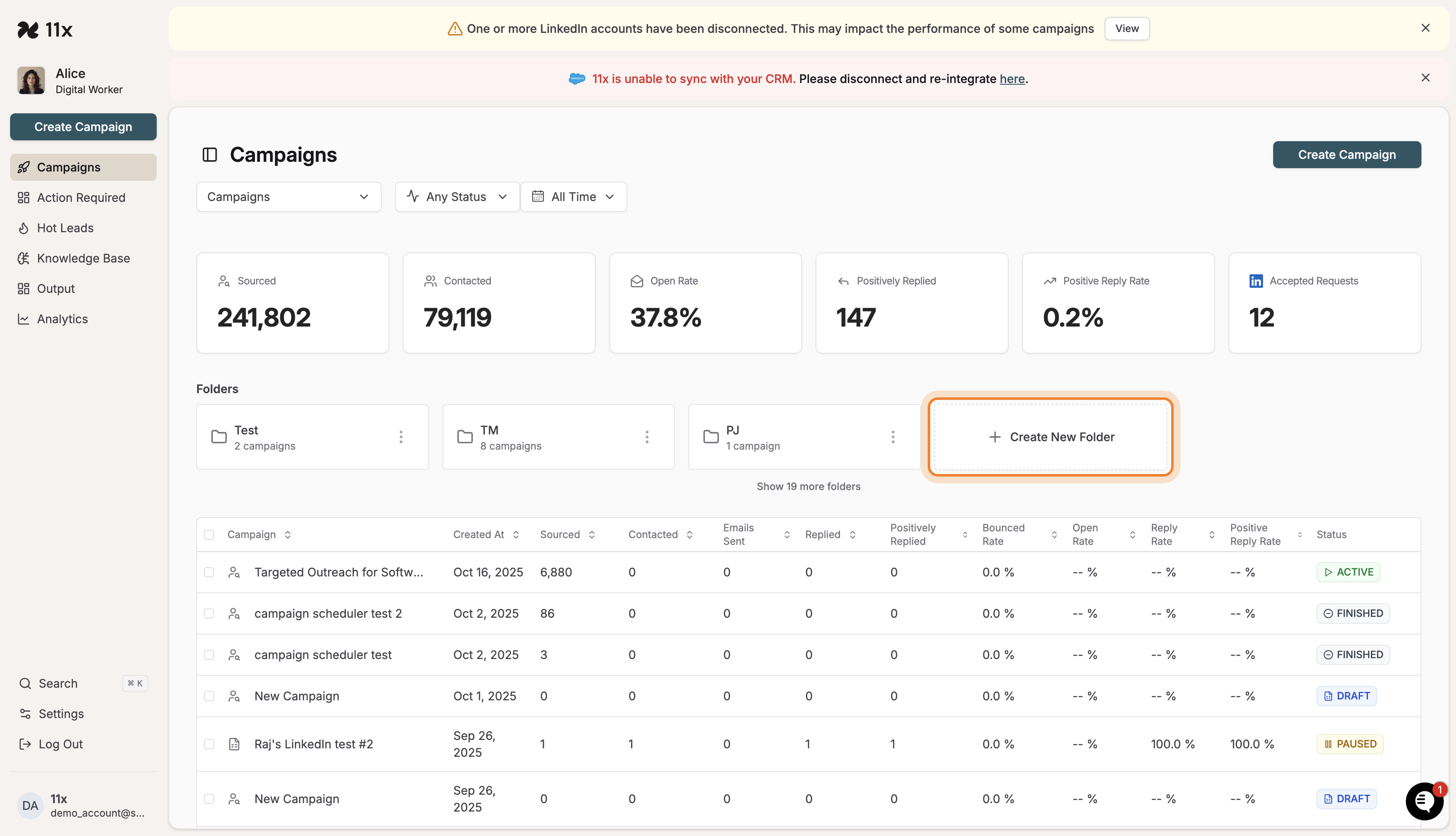1456x836 pixels.
Task: Open the Test folder options menu
Action: click(401, 437)
